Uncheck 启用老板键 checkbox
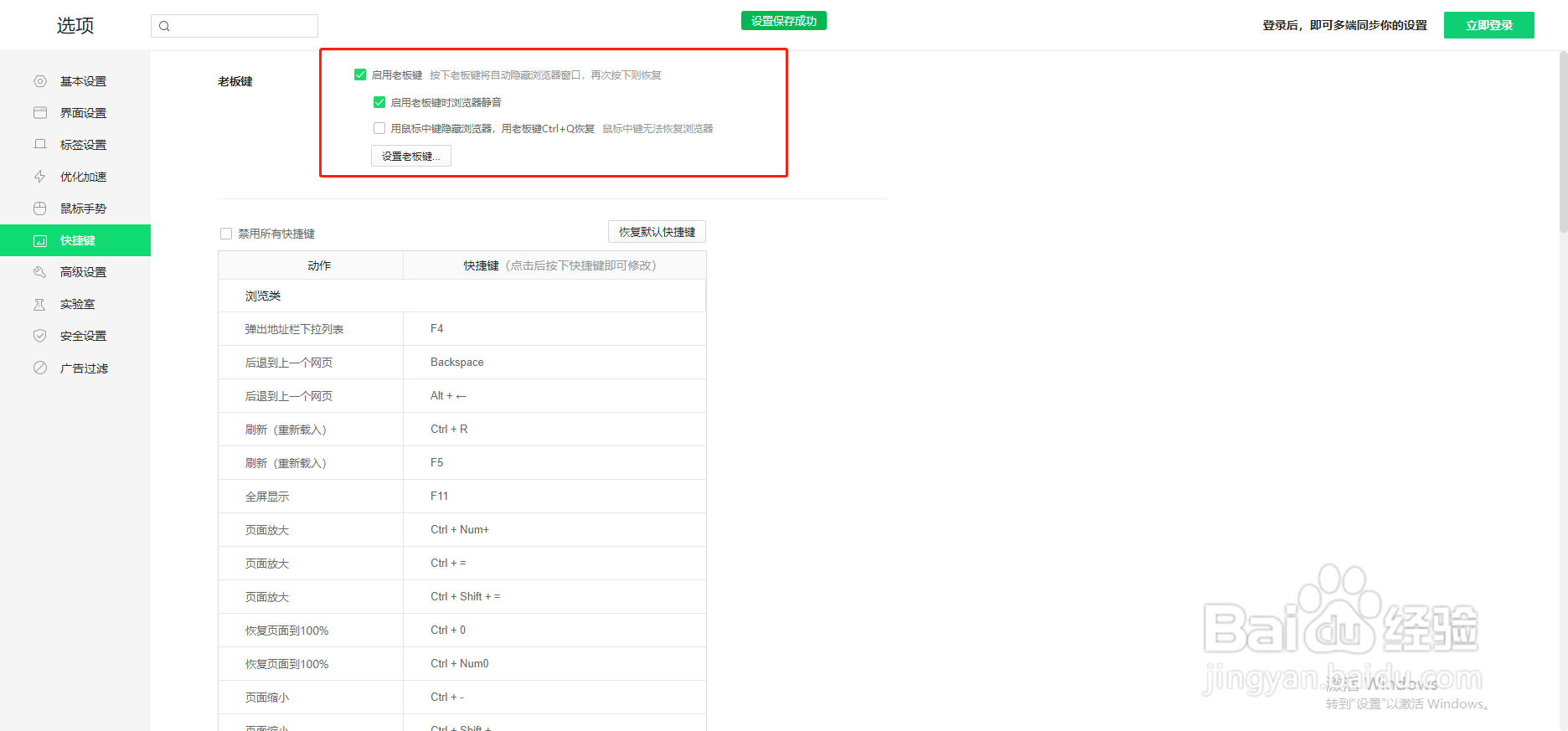 point(360,75)
